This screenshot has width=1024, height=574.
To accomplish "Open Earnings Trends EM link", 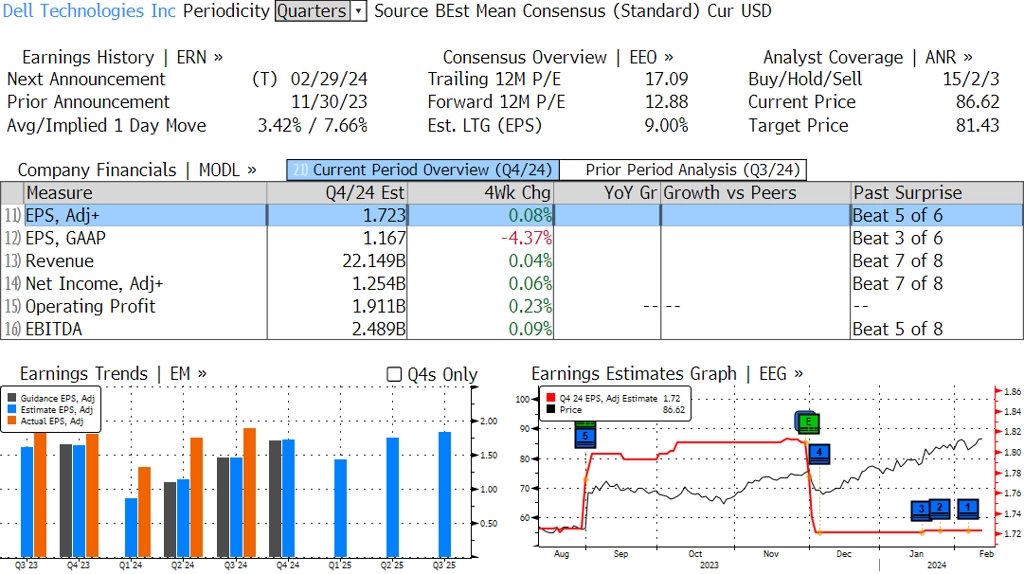I will pyautogui.click(x=113, y=374).
